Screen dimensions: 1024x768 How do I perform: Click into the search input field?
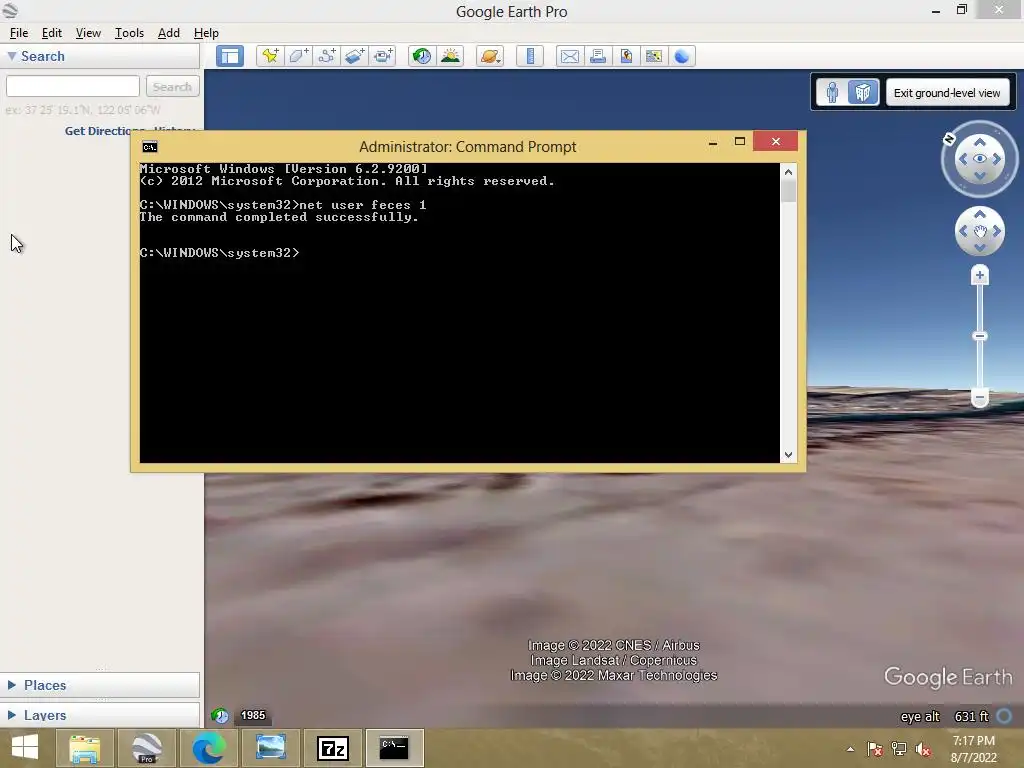pyautogui.click(x=72, y=86)
